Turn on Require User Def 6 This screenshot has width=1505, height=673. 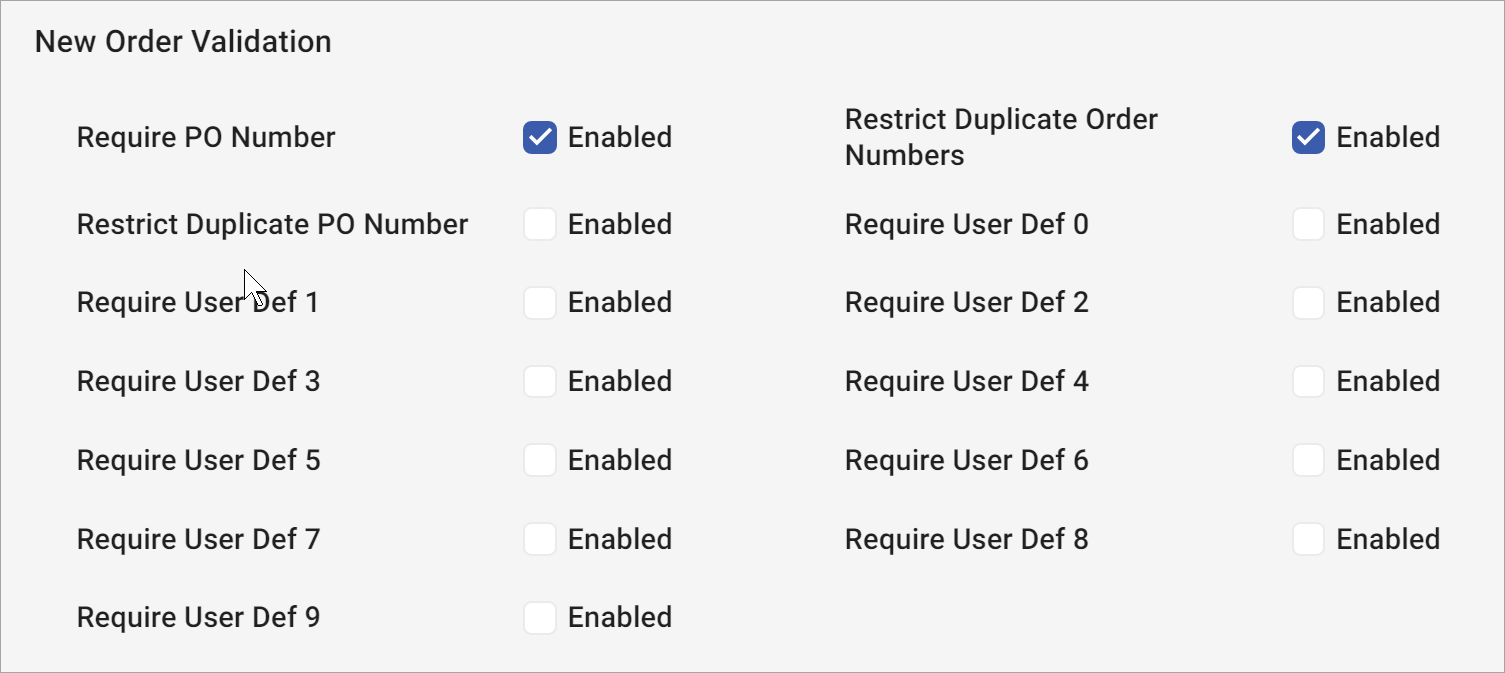click(1308, 460)
